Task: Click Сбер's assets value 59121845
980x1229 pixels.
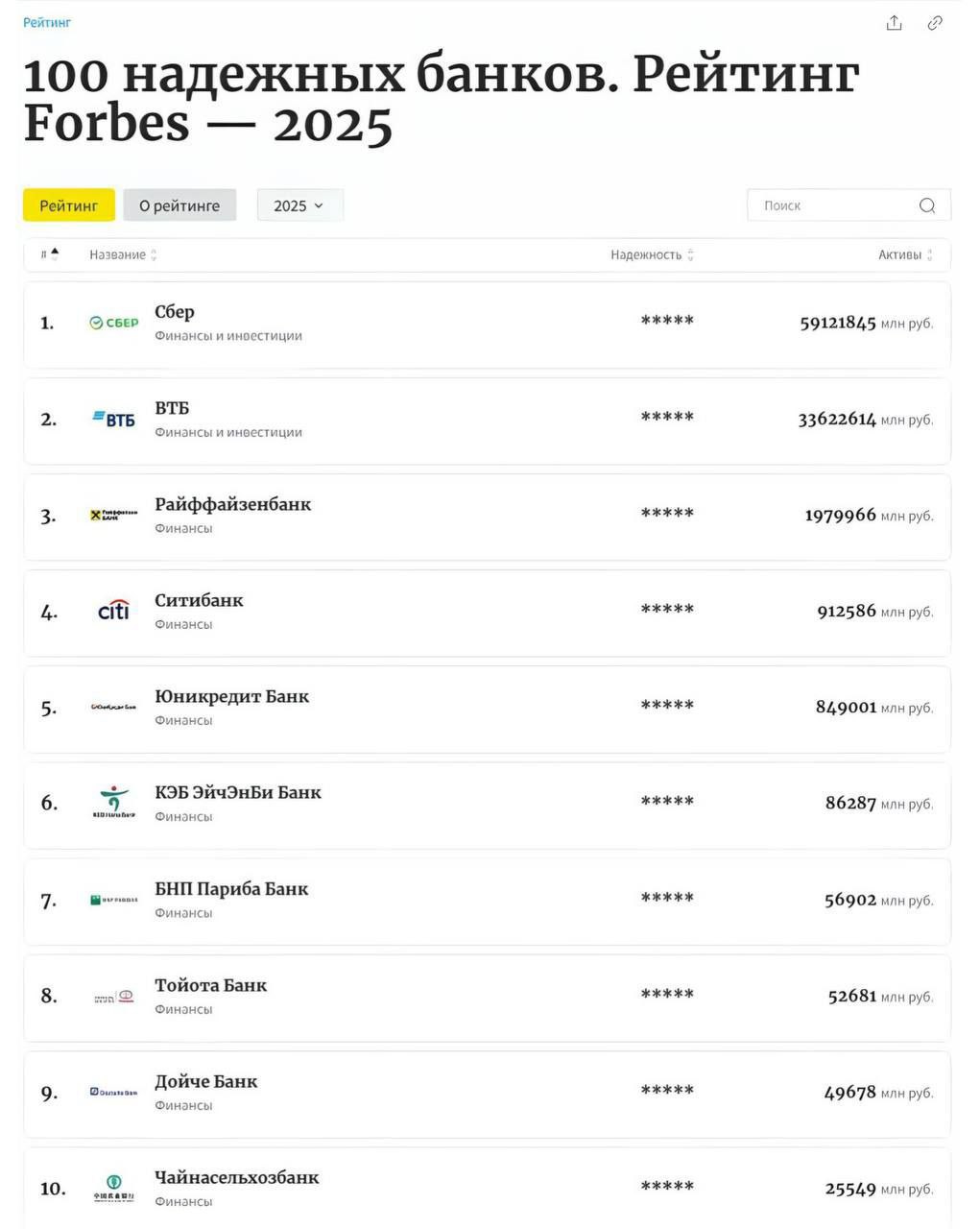Action: [x=838, y=324]
